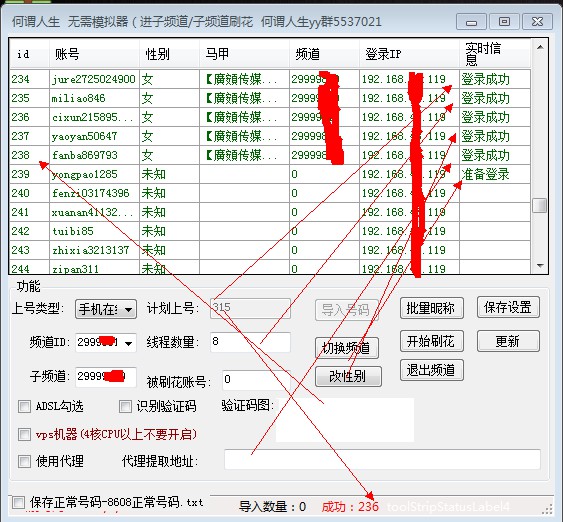This screenshot has width=563, height=522.
Task: Open the 上号类型 dropdown
Action: [106, 309]
